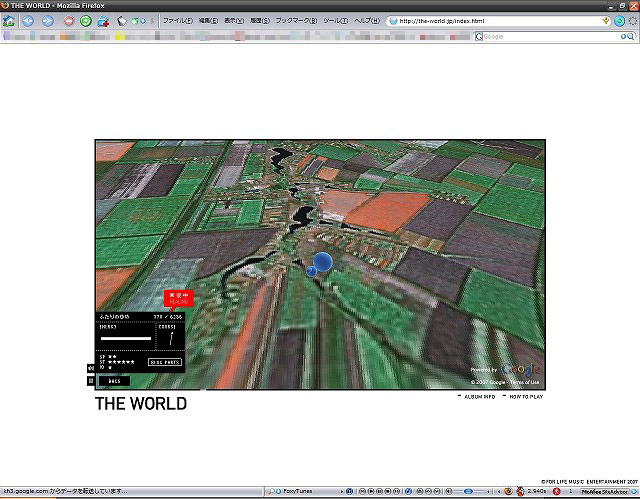Click FoxyTunes pause button
The width and height of the screenshot is (640, 499).
coord(379,491)
